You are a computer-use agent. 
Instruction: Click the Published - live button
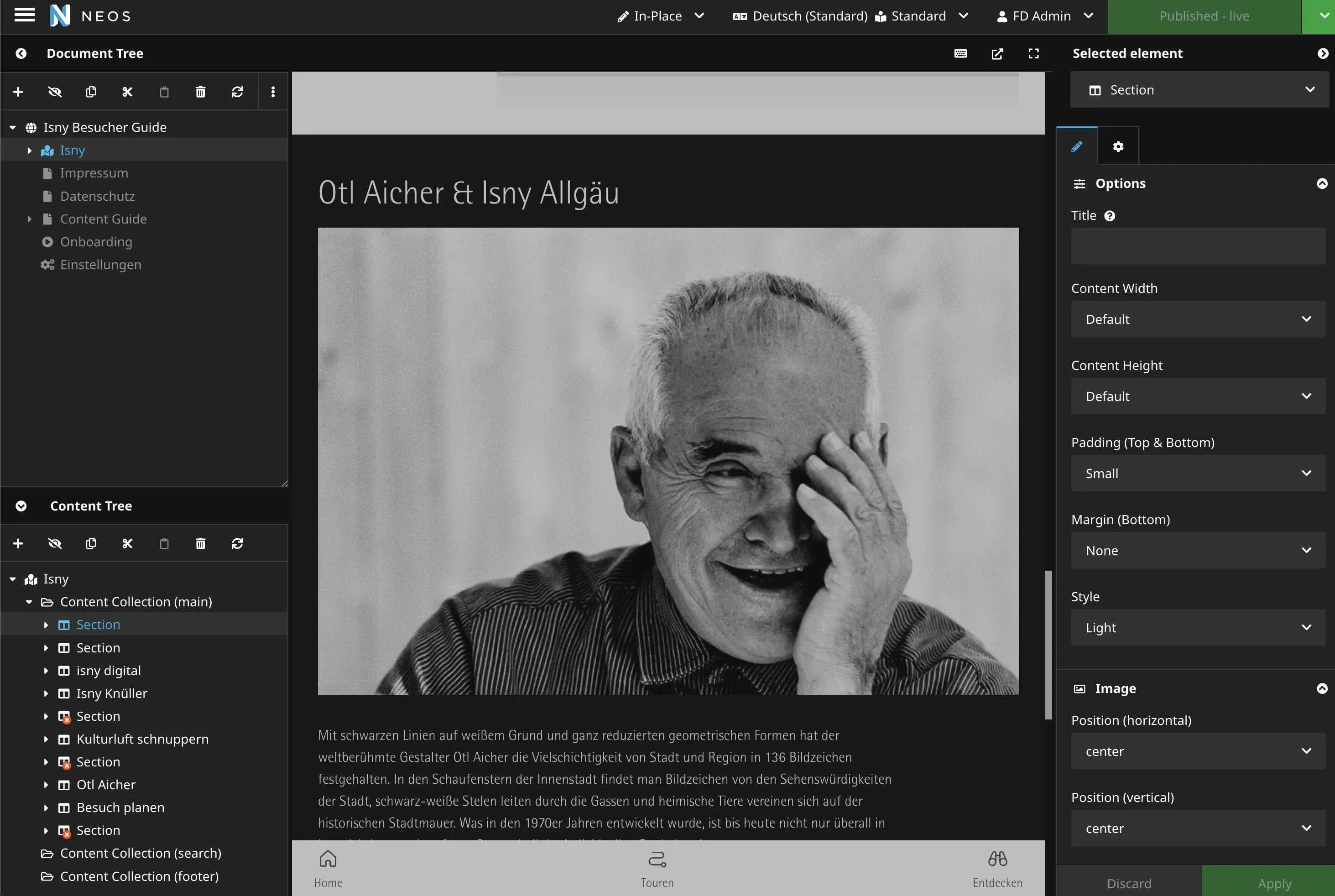pos(1204,16)
